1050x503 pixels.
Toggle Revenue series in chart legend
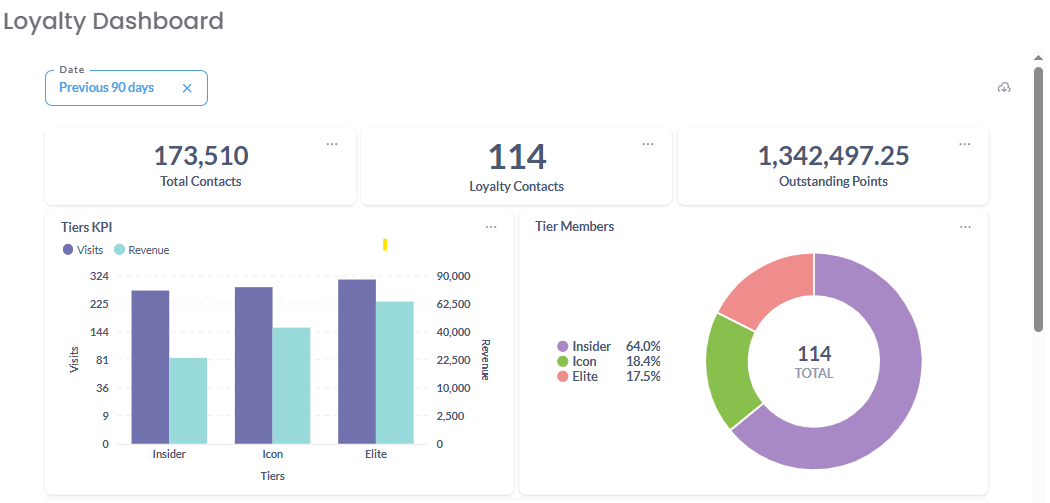pos(142,250)
